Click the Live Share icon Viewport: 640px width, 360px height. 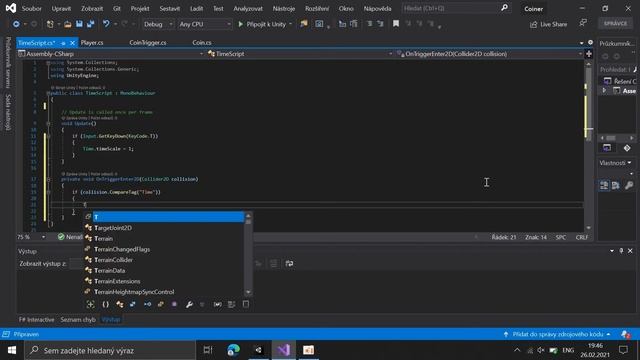coord(533,24)
